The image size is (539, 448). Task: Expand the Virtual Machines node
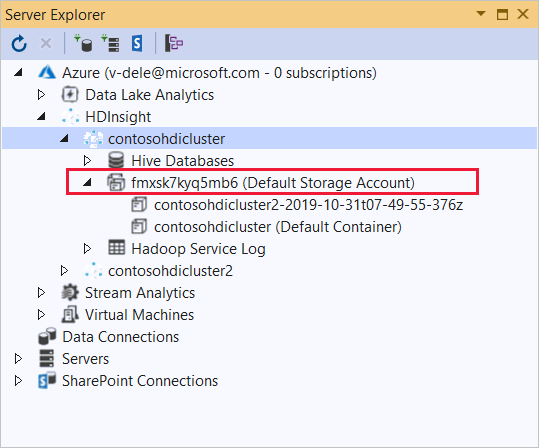[x=41, y=315]
